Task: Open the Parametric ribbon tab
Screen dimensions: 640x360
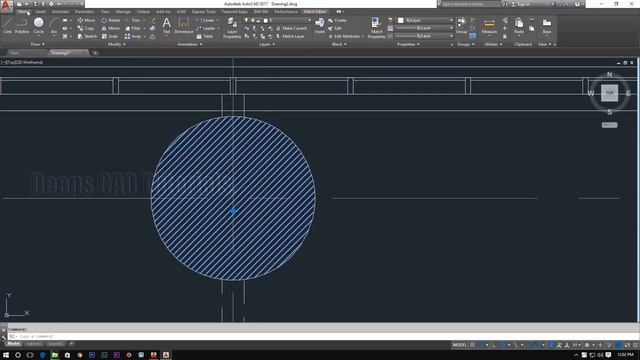Action: point(84,12)
